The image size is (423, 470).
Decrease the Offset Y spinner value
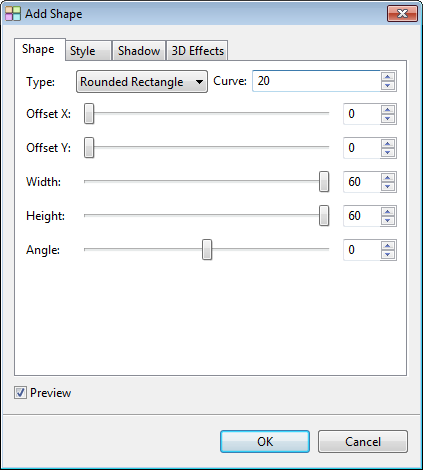pyautogui.click(x=388, y=153)
